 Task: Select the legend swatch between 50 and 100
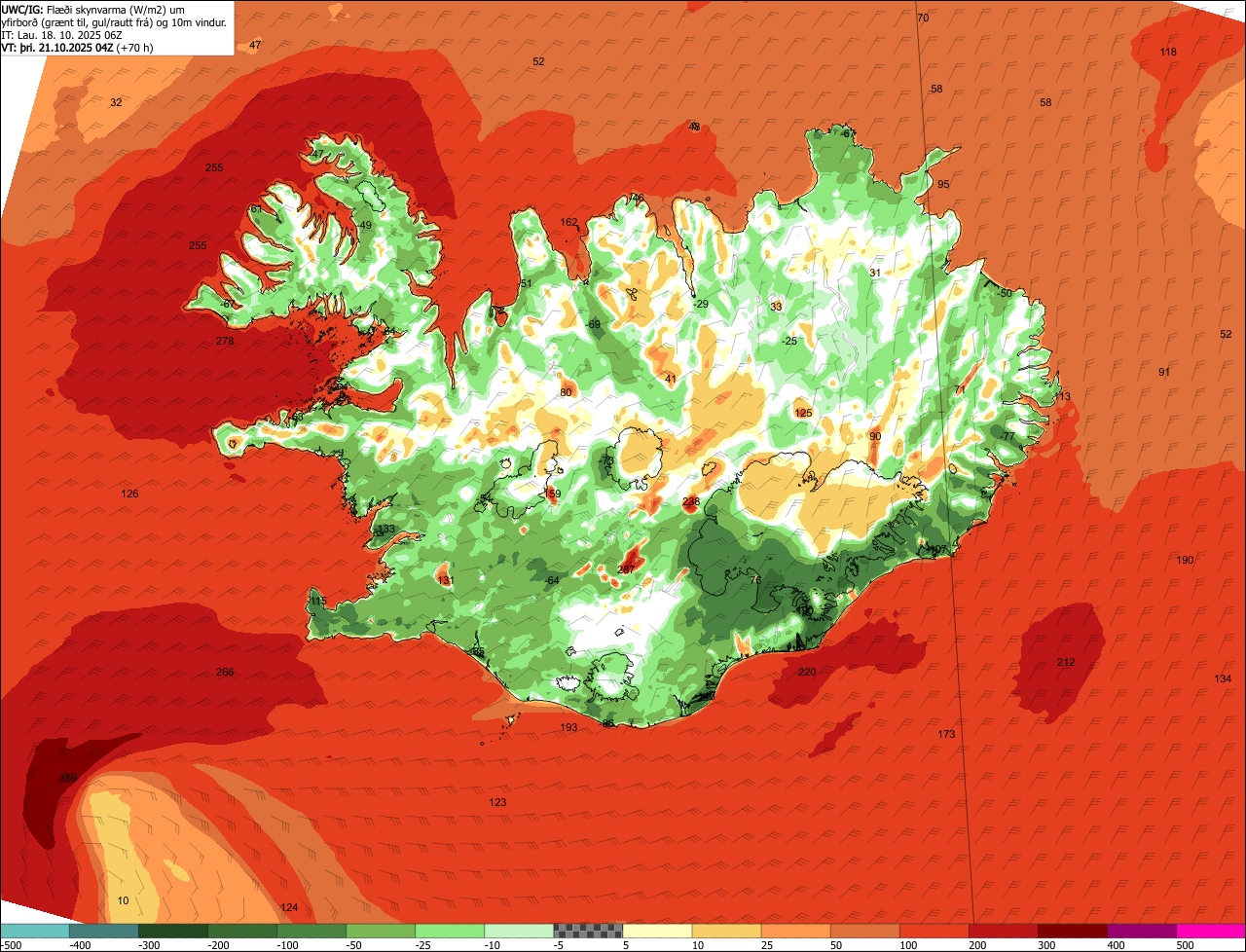coord(864,931)
